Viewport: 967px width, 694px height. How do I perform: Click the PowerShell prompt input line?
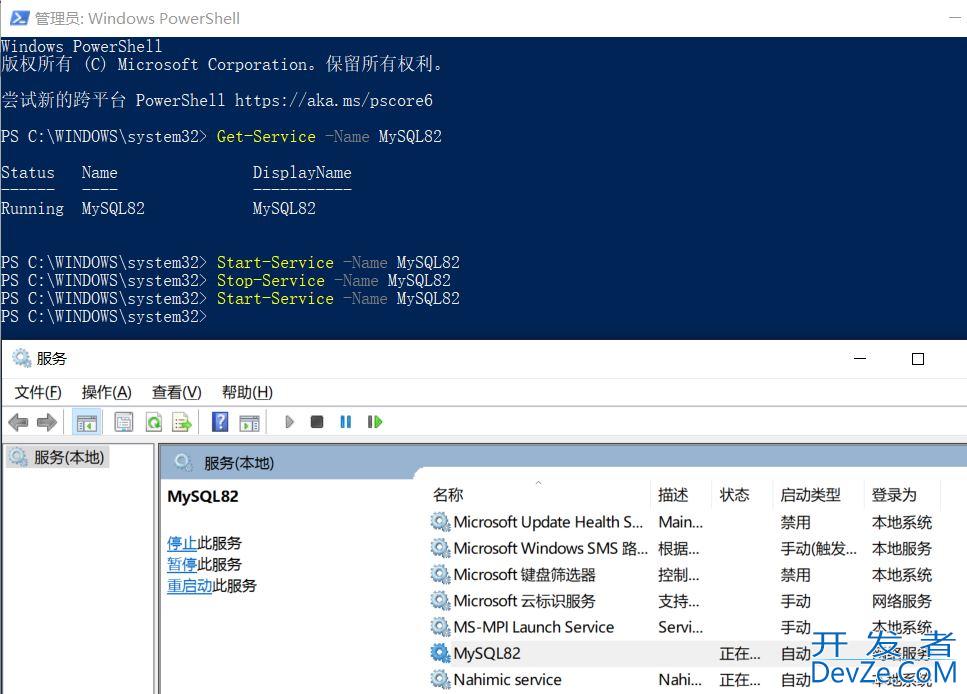pyautogui.click(x=104, y=316)
